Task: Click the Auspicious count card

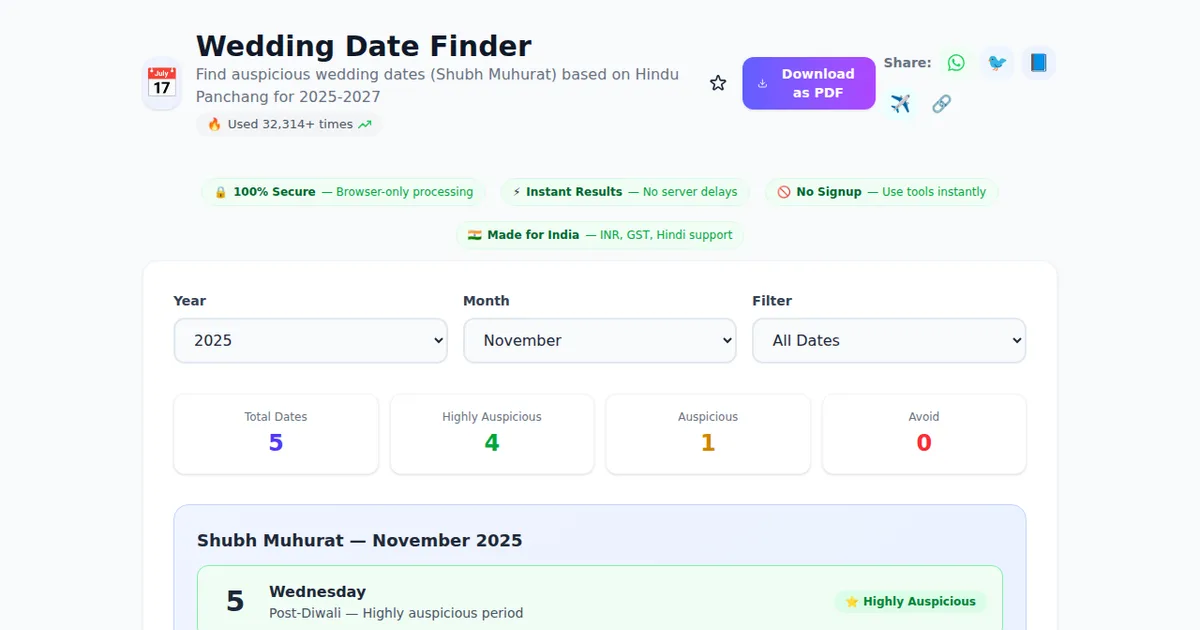Action: 708,434
